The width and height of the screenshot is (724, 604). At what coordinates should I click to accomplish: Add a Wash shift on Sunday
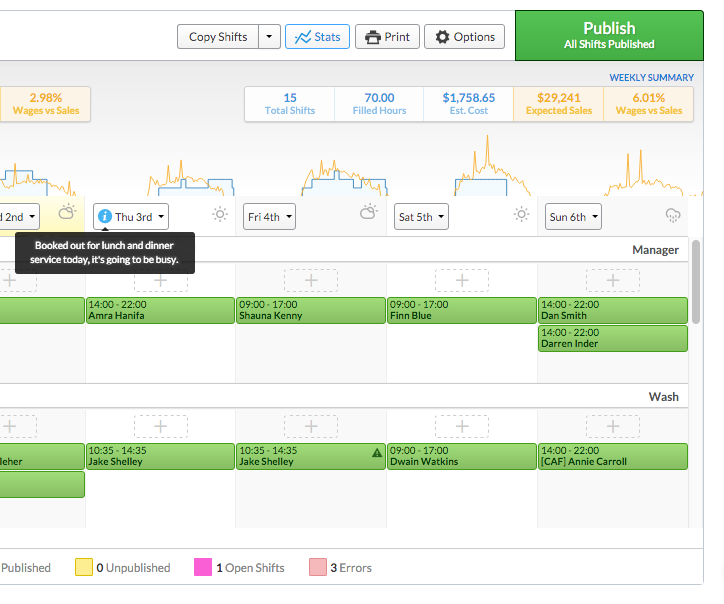pyautogui.click(x=612, y=427)
